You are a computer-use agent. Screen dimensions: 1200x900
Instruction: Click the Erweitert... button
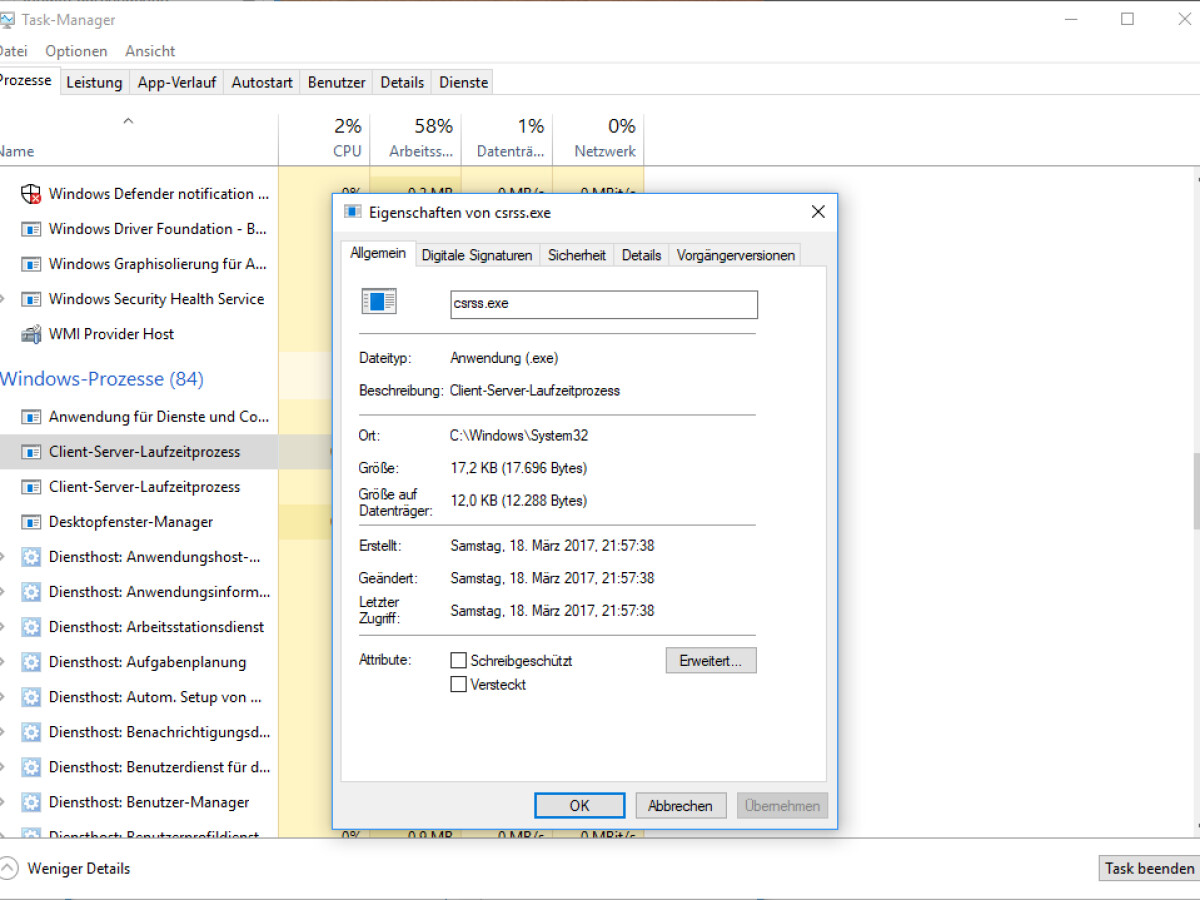[710, 661]
